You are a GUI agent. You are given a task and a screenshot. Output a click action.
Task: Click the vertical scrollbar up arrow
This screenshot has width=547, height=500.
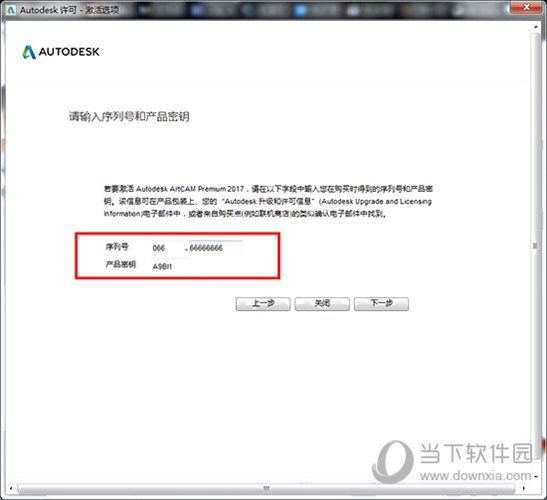[535, 27]
